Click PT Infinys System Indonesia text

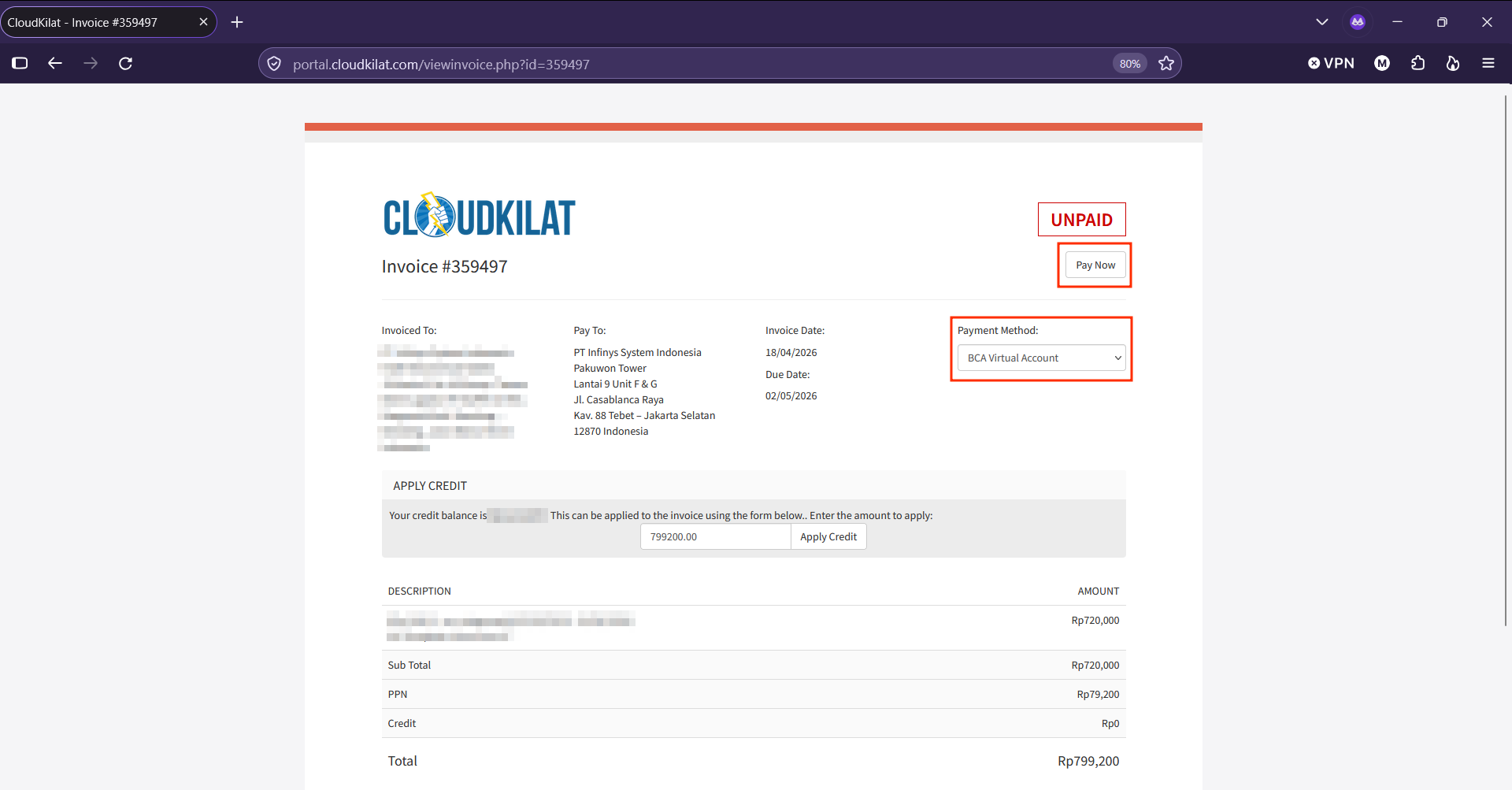(x=637, y=352)
